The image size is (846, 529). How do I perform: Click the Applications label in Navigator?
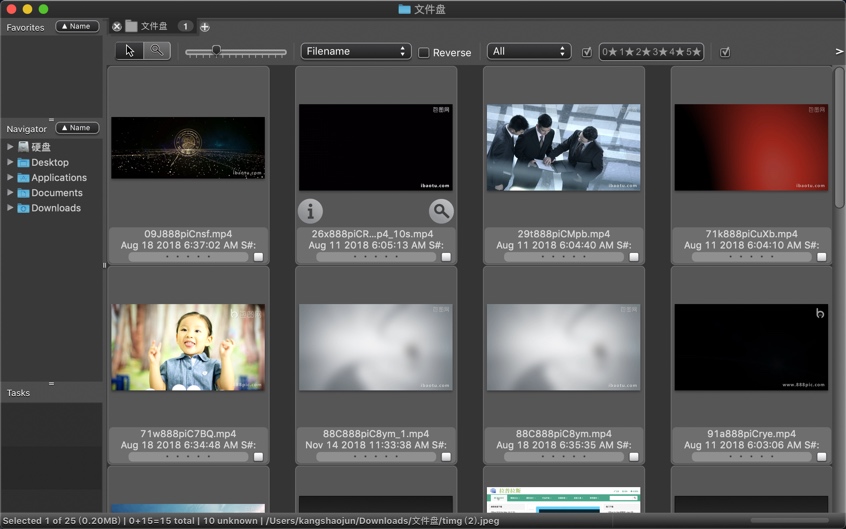(59, 178)
